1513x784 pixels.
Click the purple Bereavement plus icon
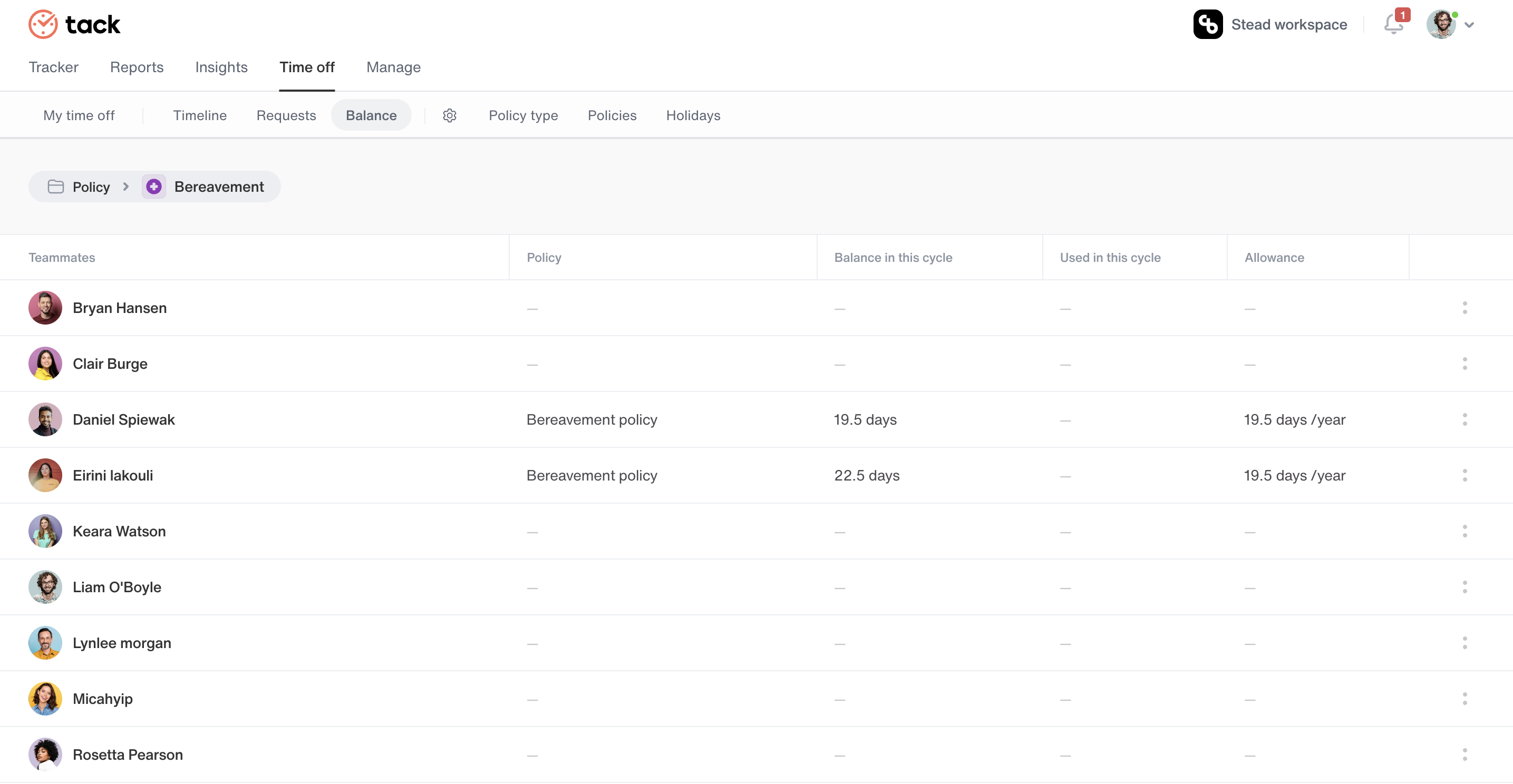154,187
